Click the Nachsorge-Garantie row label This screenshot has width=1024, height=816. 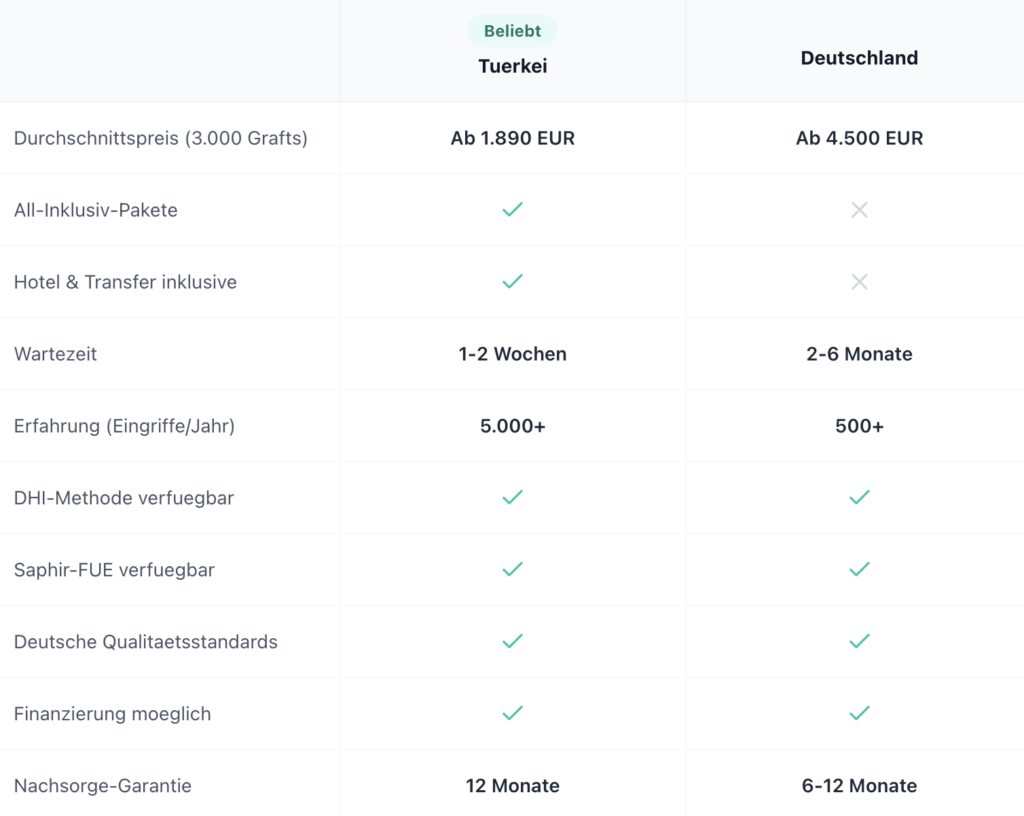tap(102, 786)
